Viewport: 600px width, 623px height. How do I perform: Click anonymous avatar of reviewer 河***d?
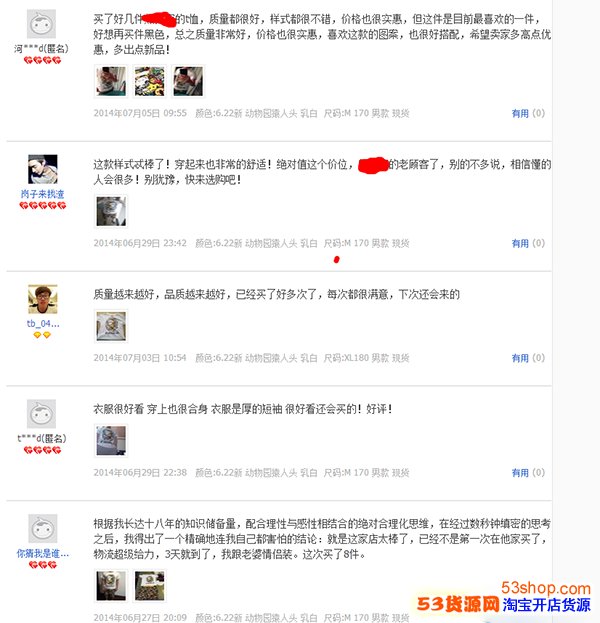tap(41, 24)
